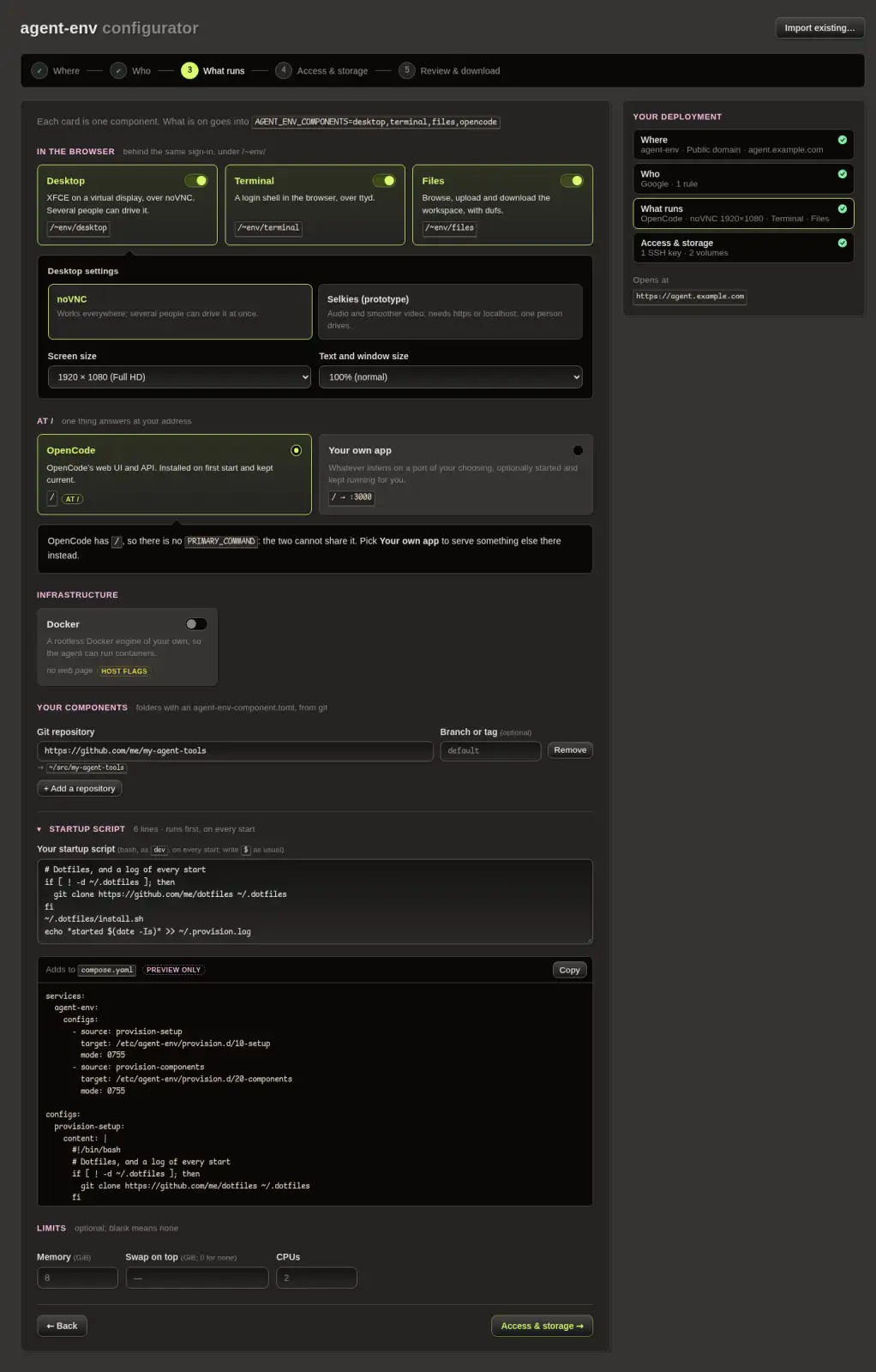Click the Git repository URL field
Viewport: 876px width, 1372px height.
pyautogui.click(x=235, y=751)
